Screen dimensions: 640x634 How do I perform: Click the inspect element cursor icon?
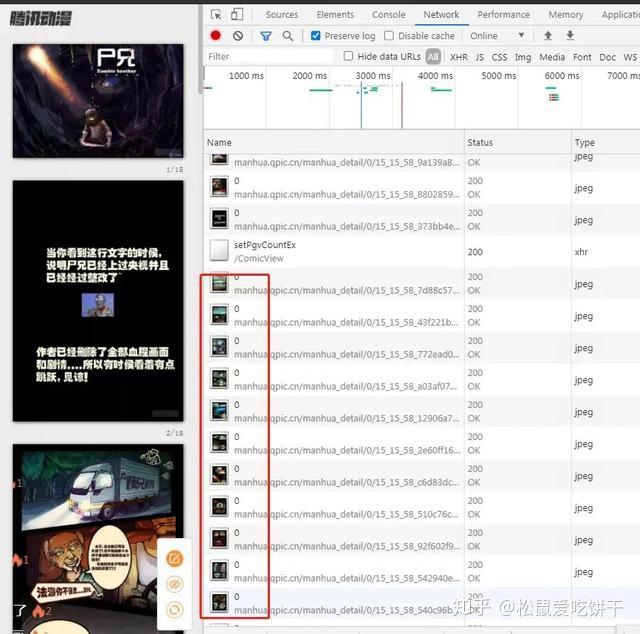[216, 15]
